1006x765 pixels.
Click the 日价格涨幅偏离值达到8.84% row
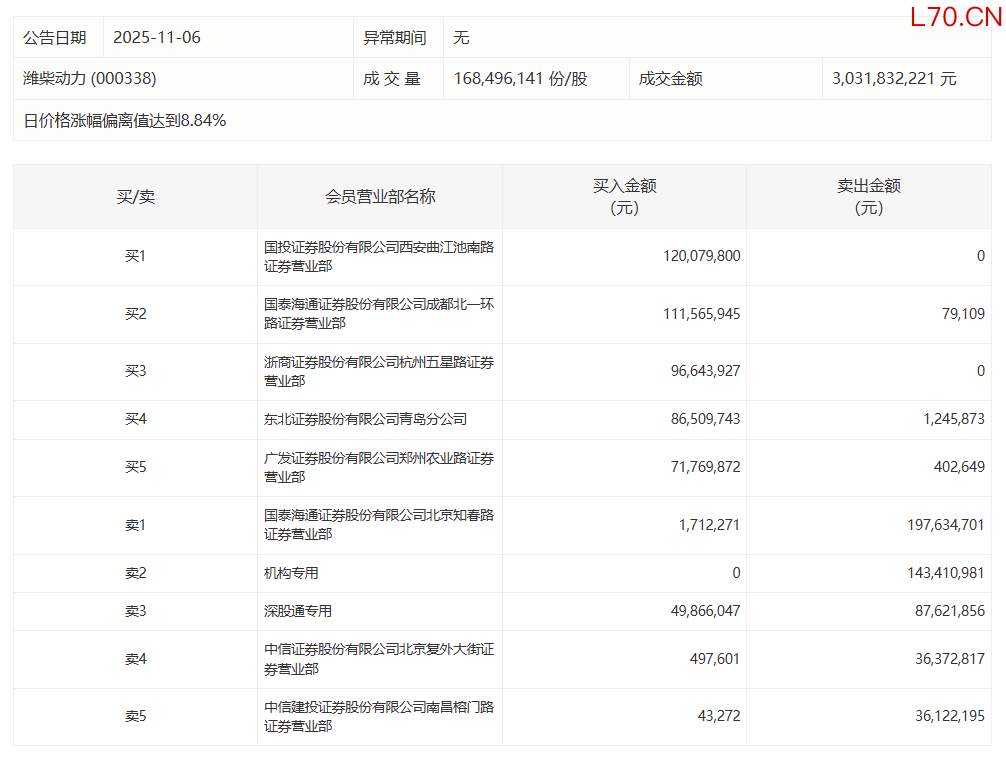coord(125,121)
